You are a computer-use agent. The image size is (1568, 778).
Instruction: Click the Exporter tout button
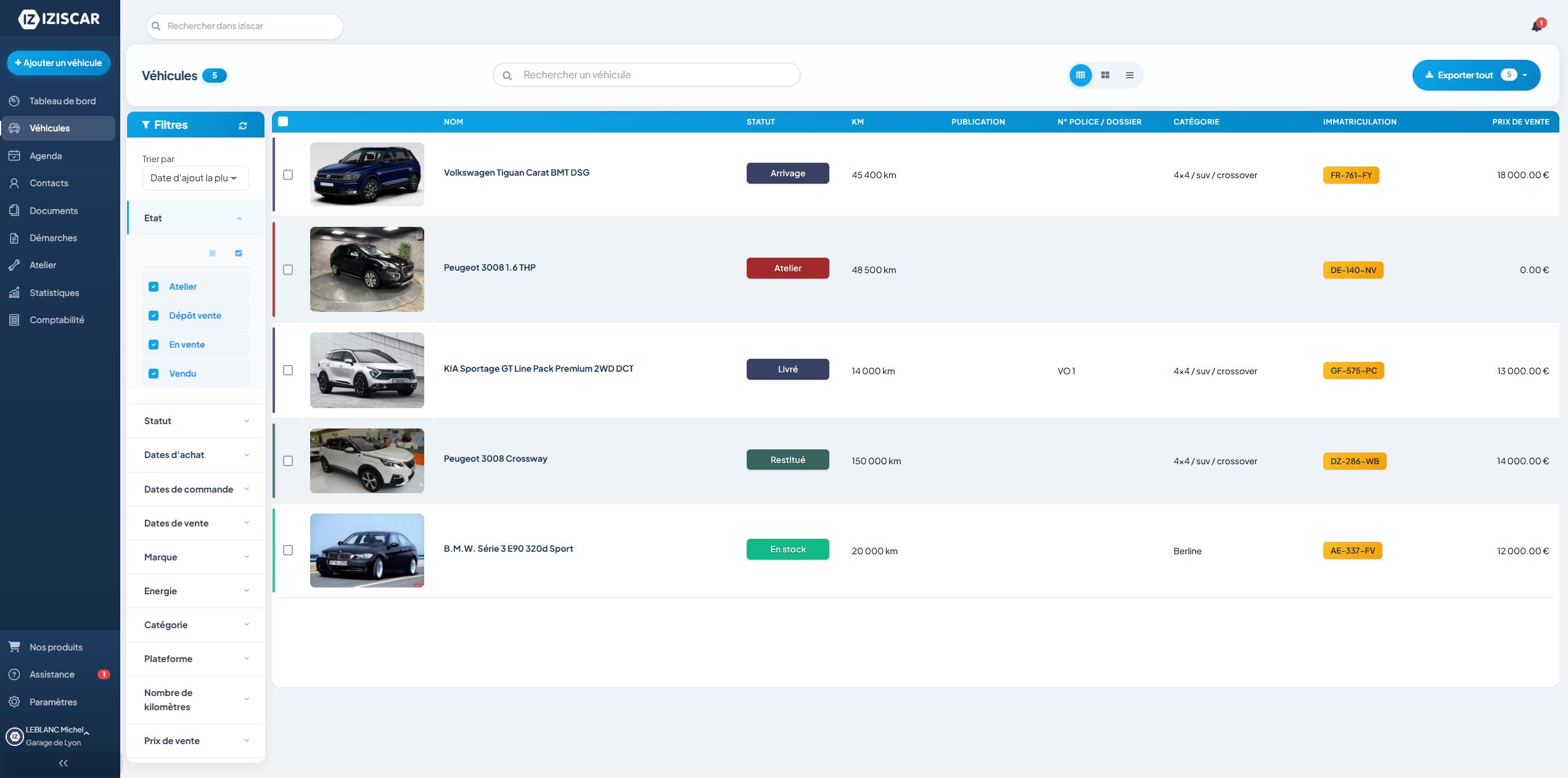[x=1476, y=75]
